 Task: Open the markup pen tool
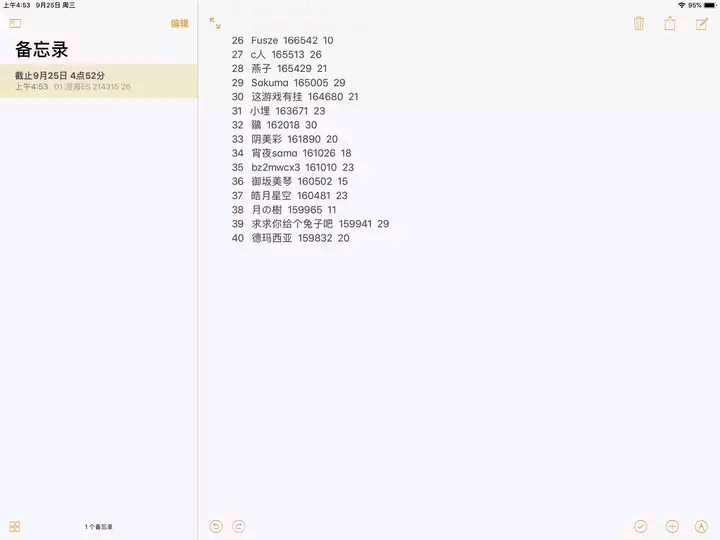(x=701, y=526)
